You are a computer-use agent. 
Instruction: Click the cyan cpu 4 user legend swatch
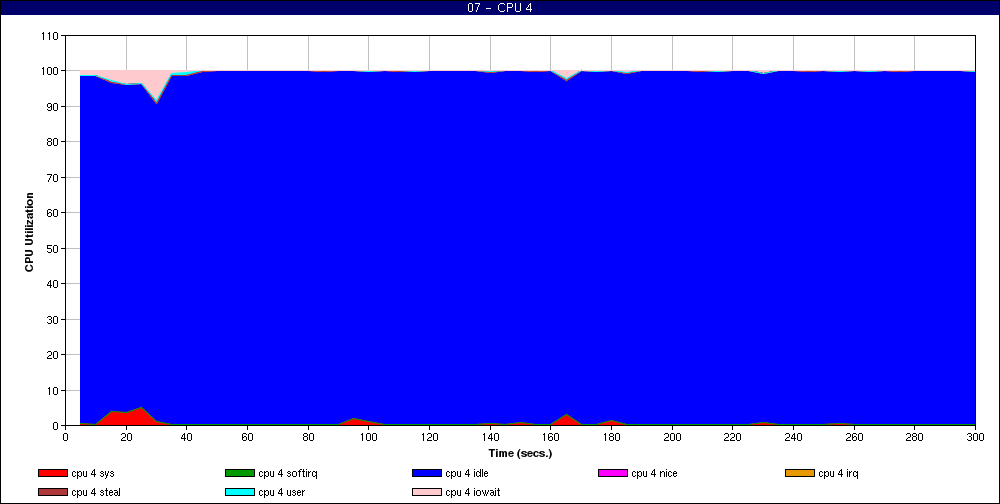coord(239,493)
